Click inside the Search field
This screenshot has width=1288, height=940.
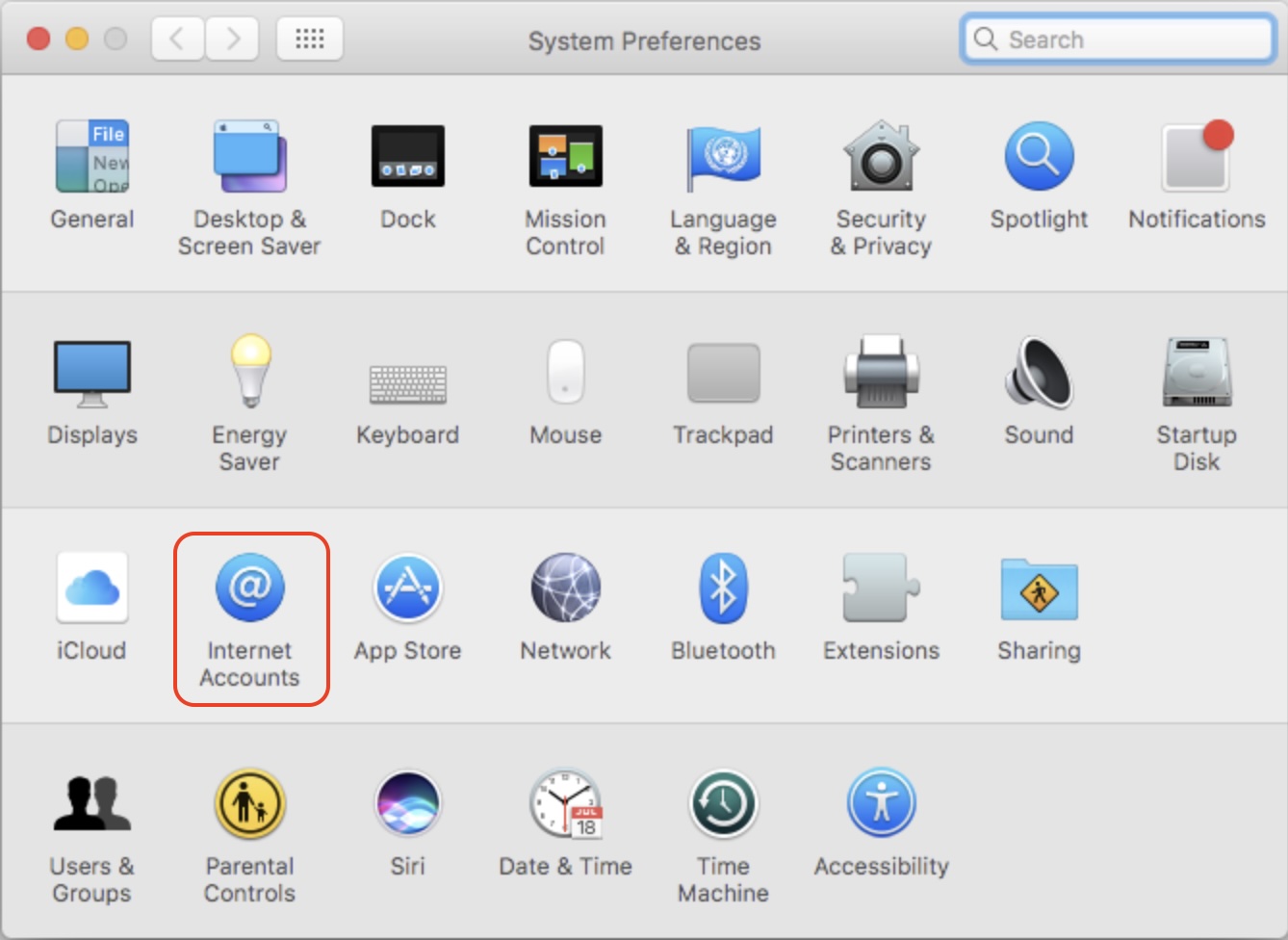(1117, 39)
